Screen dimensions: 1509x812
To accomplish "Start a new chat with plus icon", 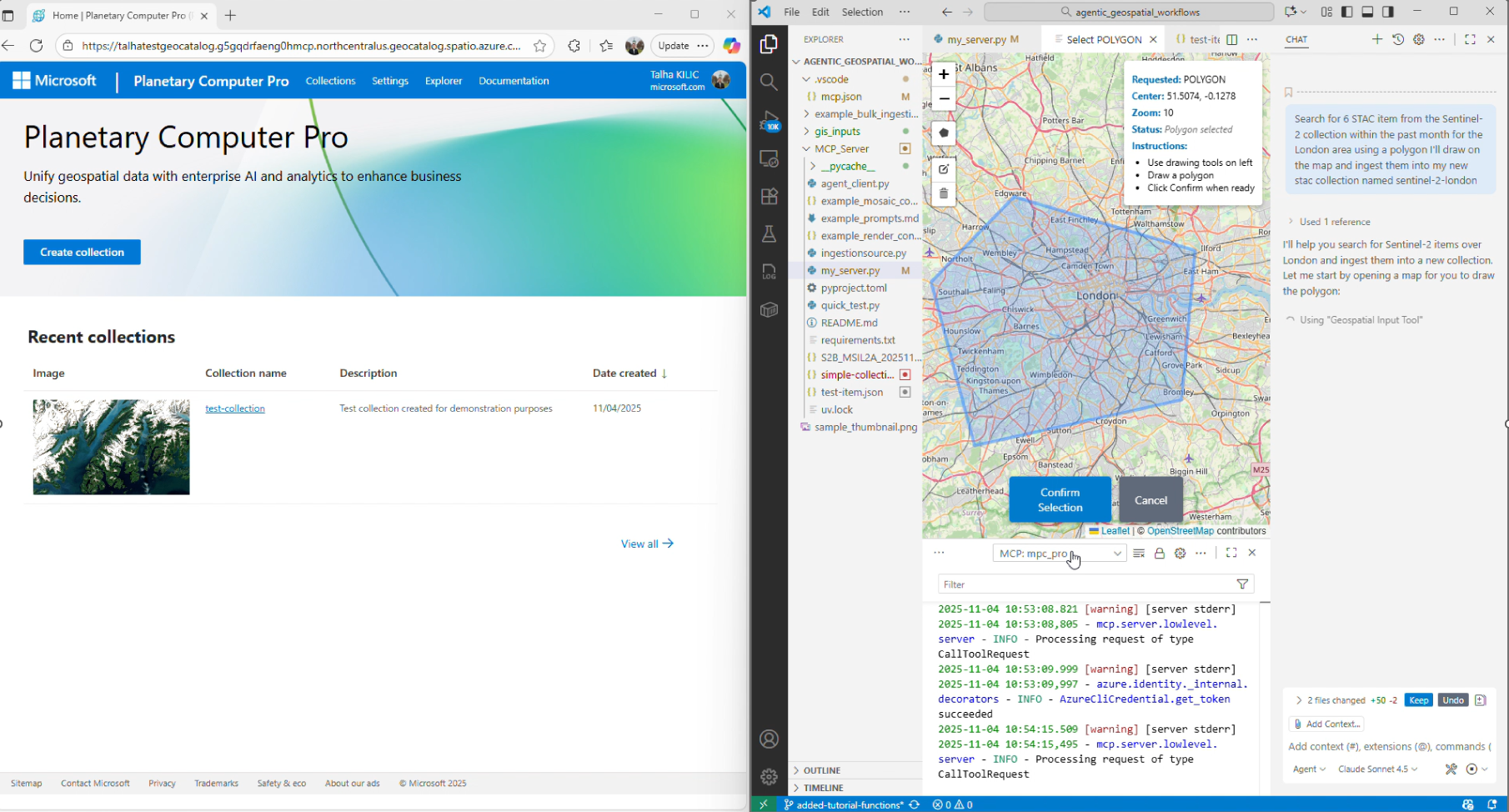I will tap(1377, 39).
